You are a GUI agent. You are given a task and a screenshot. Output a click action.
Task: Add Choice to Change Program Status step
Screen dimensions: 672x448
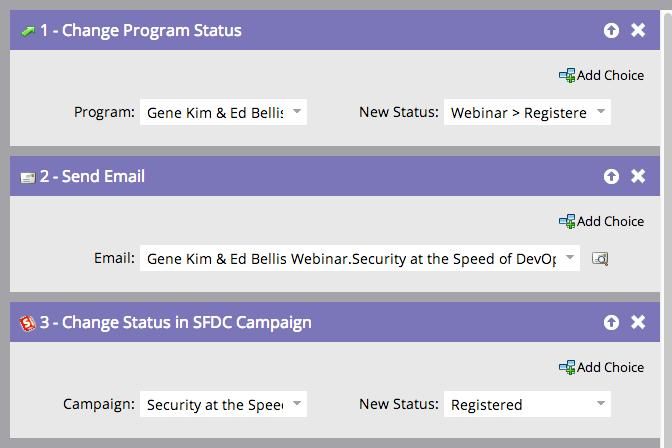click(x=601, y=75)
